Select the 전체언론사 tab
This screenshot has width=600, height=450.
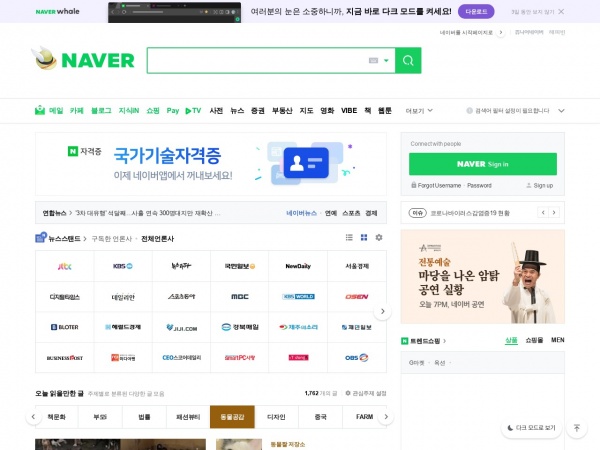click(157, 239)
